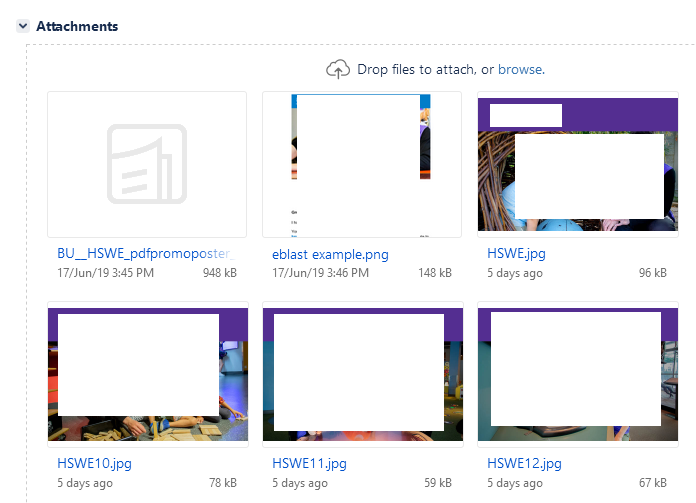Open the HSWE11.jpg thumbnail preview

pos(363,374)
